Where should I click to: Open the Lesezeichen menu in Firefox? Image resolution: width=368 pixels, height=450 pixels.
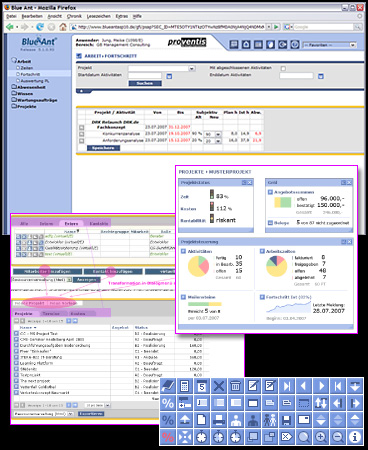pos(99,16)
